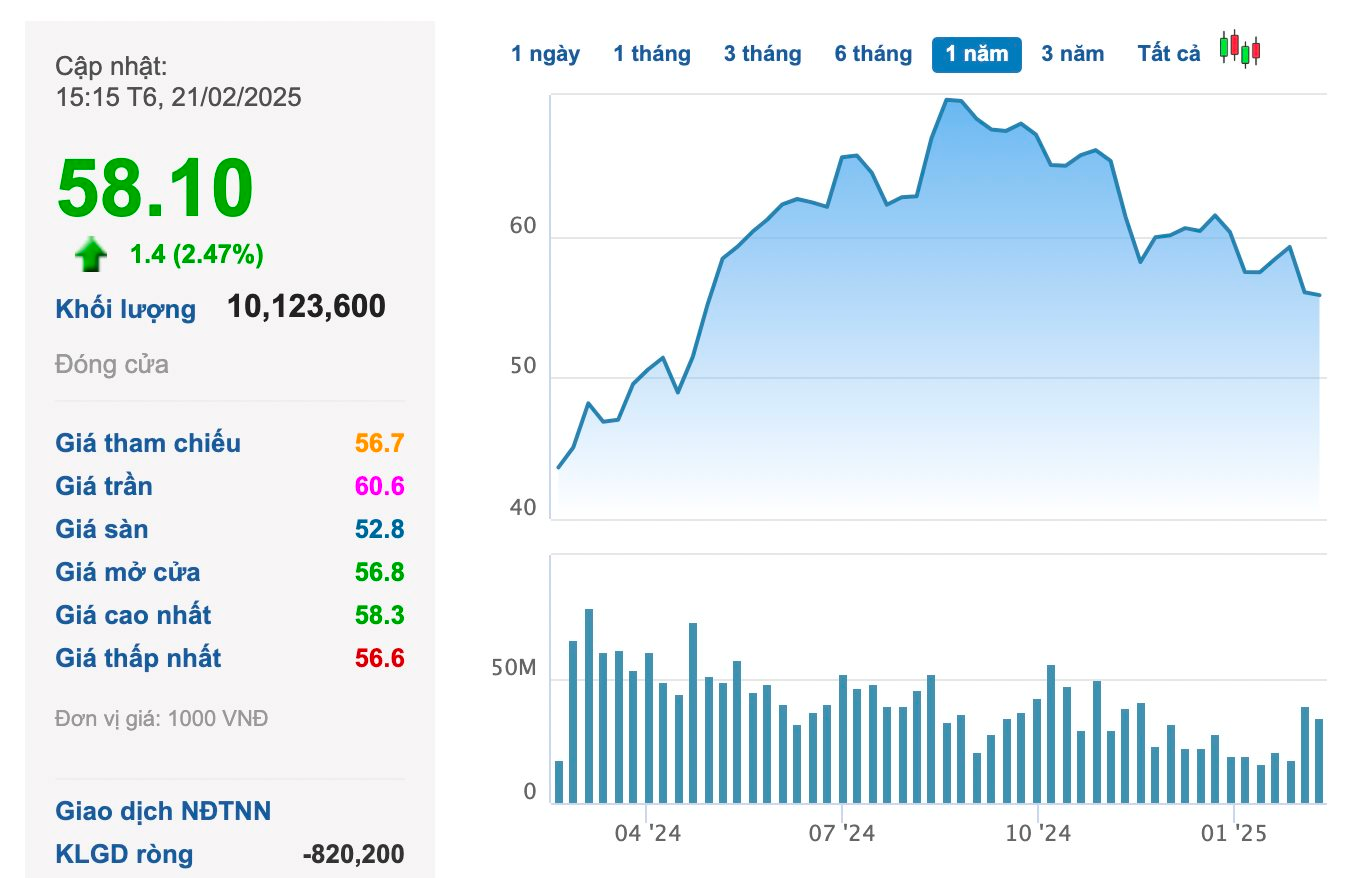Select the Tất cả time range tab
The height and width of the screenshot is (878, 1358).
pos(1169,54)
